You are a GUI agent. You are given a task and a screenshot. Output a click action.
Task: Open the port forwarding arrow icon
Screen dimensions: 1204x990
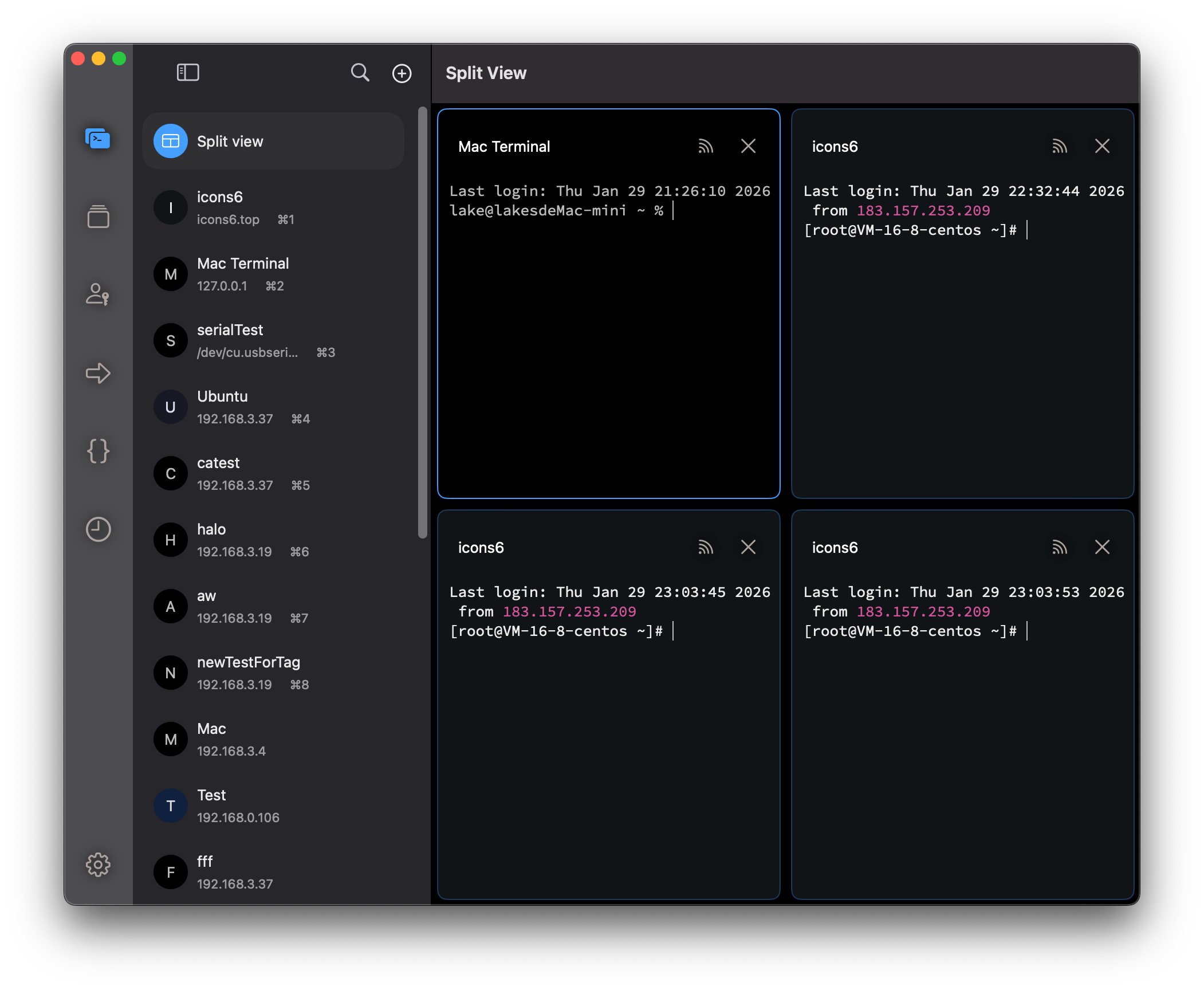tap(98, 373)
